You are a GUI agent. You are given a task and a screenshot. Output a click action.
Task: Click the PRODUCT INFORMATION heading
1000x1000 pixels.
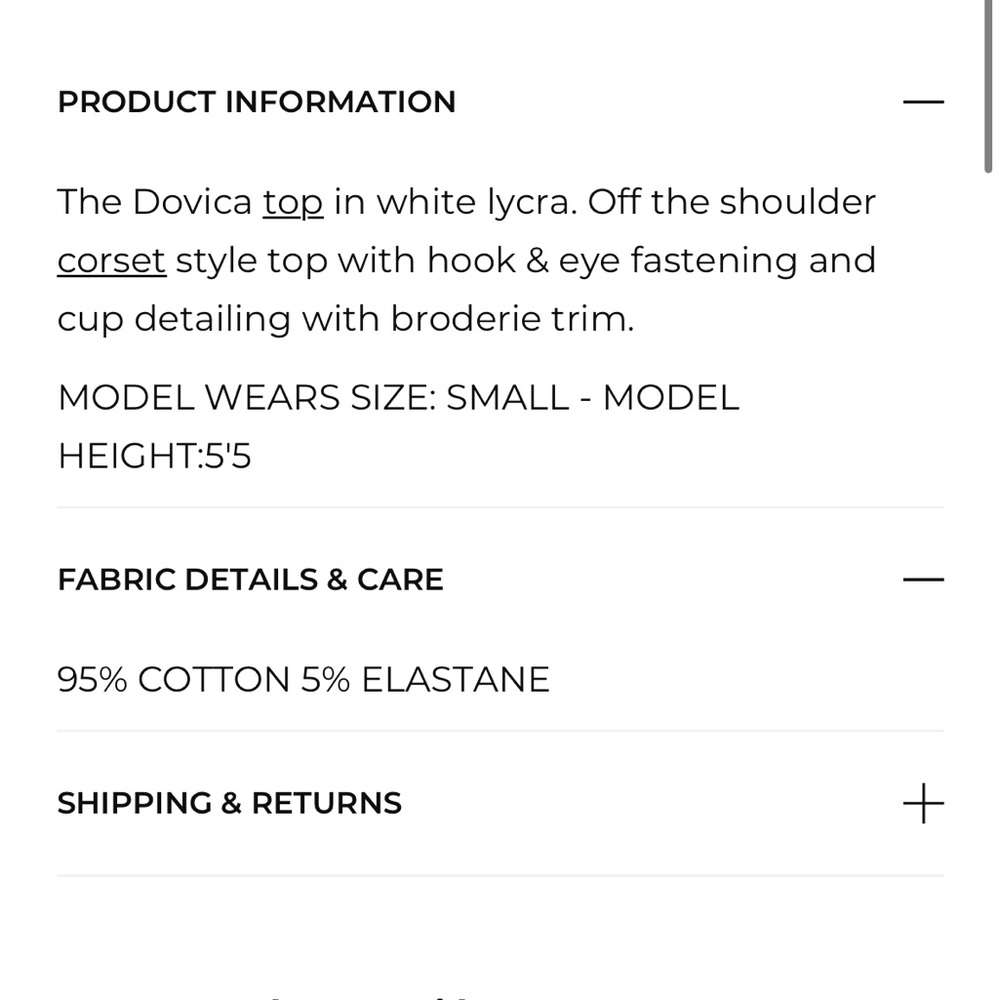pyautogui.click(x=256, y=102)
